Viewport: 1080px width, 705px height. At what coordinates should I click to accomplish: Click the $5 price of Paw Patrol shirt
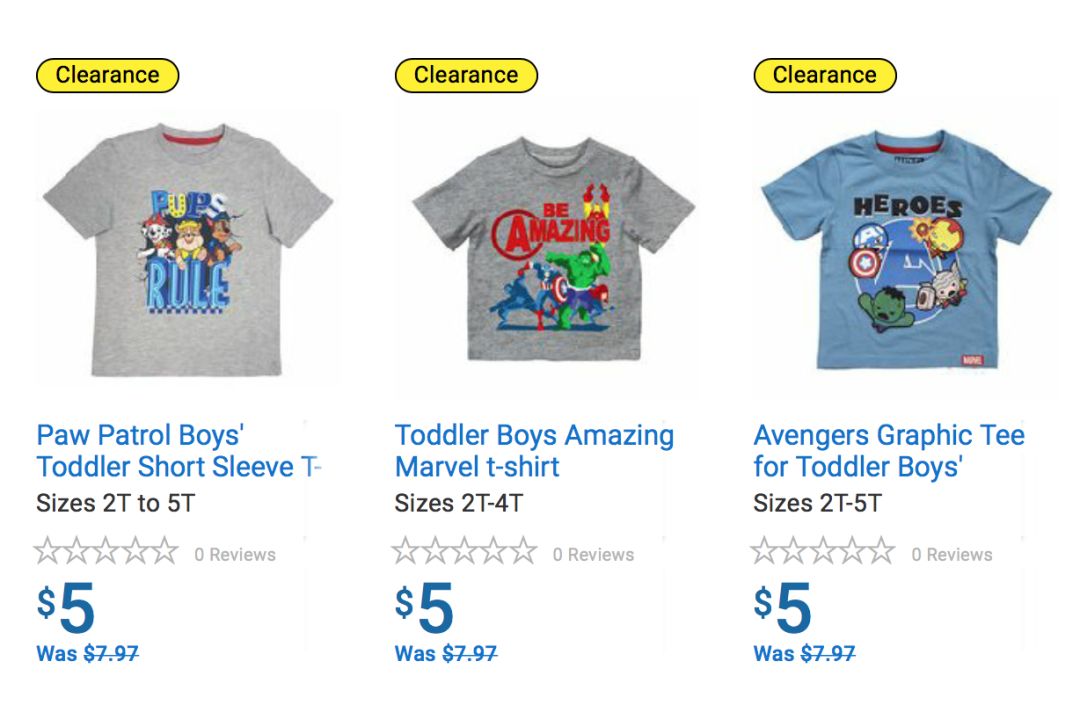click(66, 607)
